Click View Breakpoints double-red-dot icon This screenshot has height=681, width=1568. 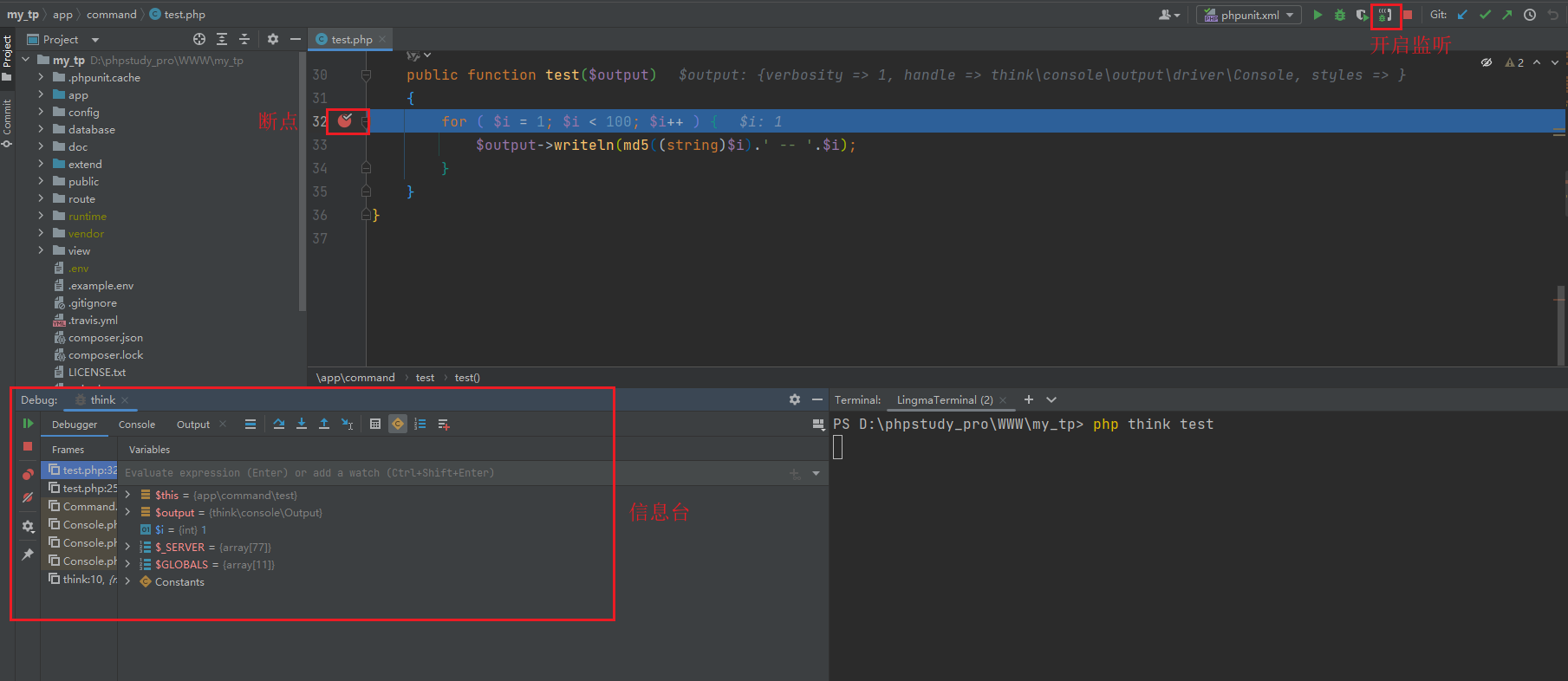[x=28, y=474]
